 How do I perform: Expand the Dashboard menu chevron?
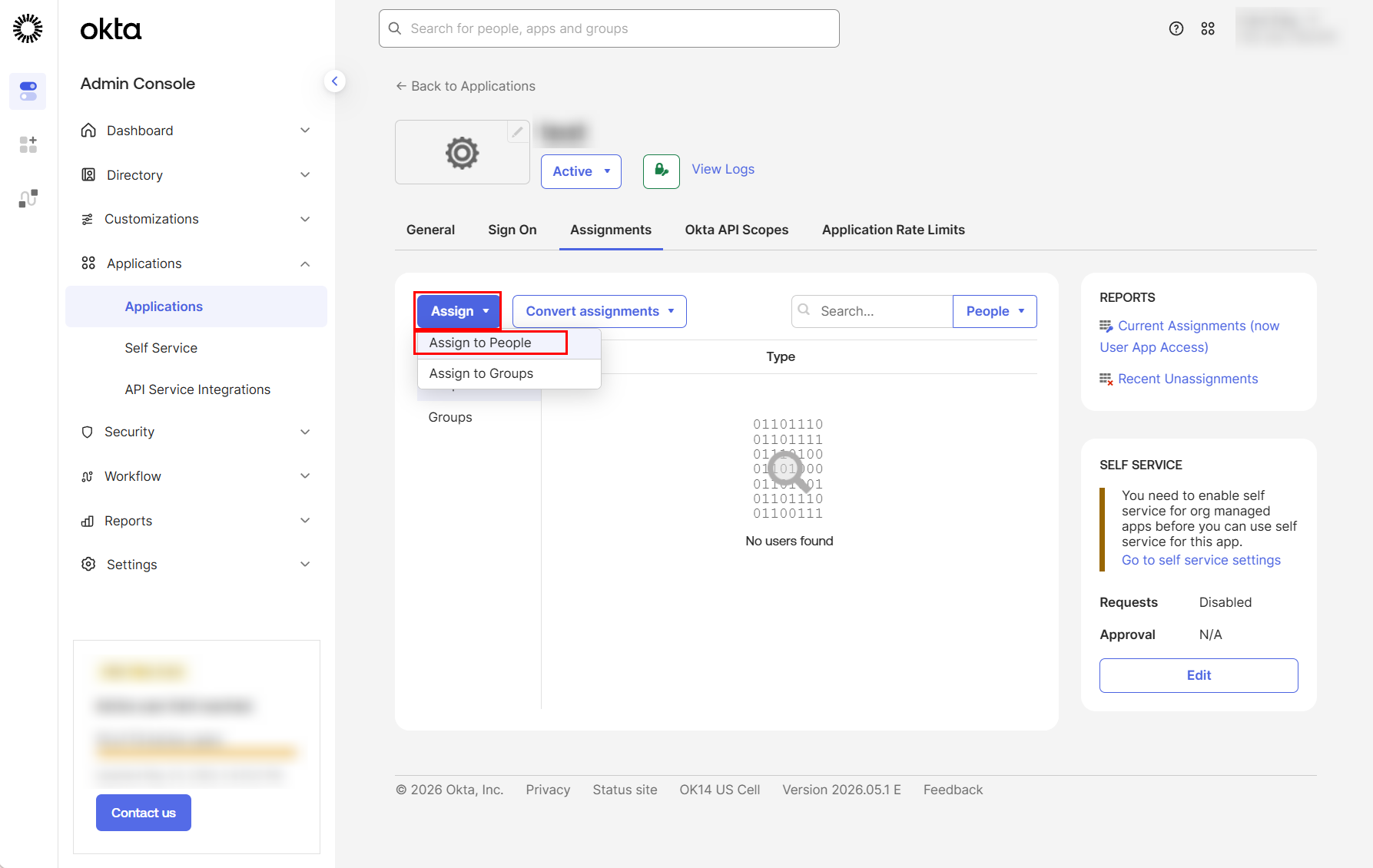(305, 131)
